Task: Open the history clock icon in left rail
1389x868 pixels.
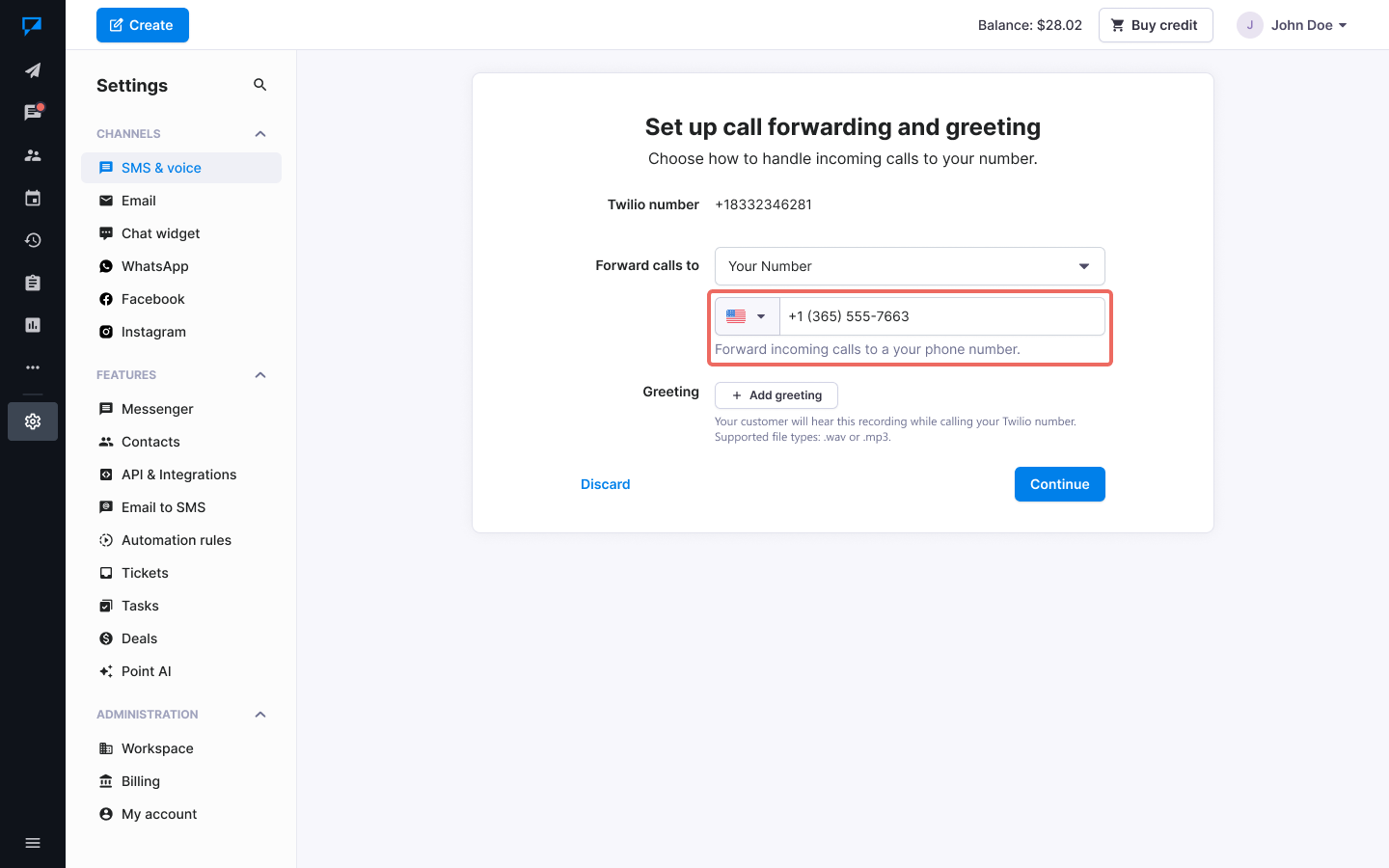Action: coord(33,240)
